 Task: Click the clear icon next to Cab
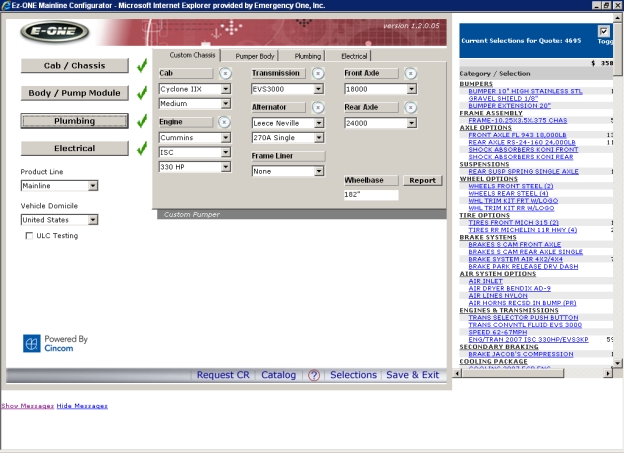pyautogui.click(x=225, y=73)
